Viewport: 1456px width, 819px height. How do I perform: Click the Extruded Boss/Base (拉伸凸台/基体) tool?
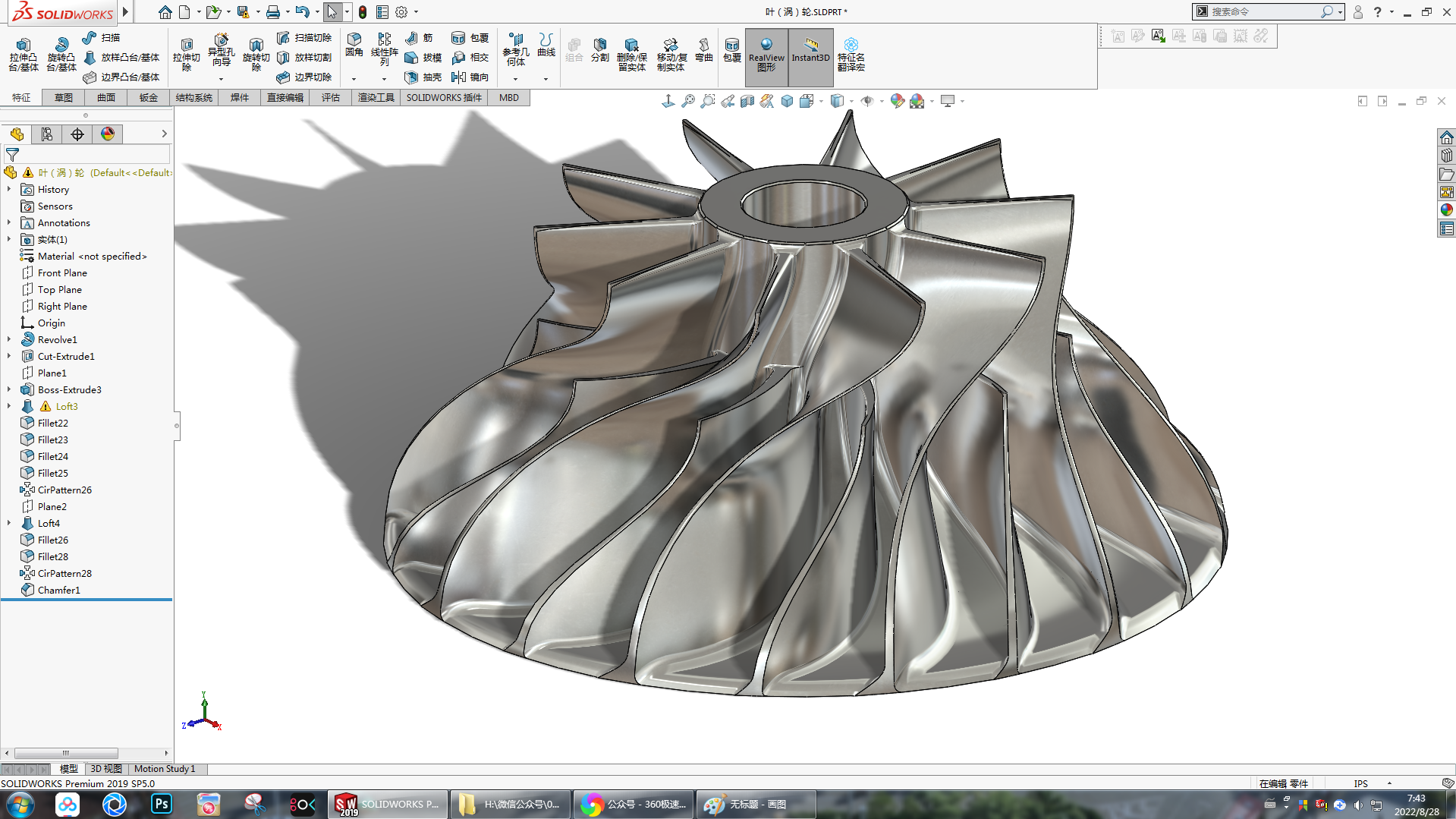[x=24, y=54]
